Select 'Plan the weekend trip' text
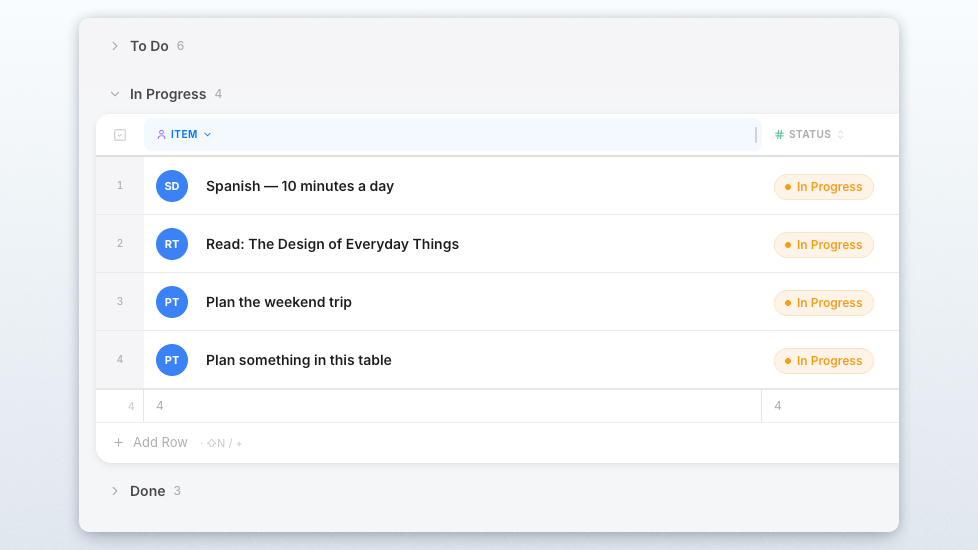The image size is (978, 550). (x=279, y=302)
